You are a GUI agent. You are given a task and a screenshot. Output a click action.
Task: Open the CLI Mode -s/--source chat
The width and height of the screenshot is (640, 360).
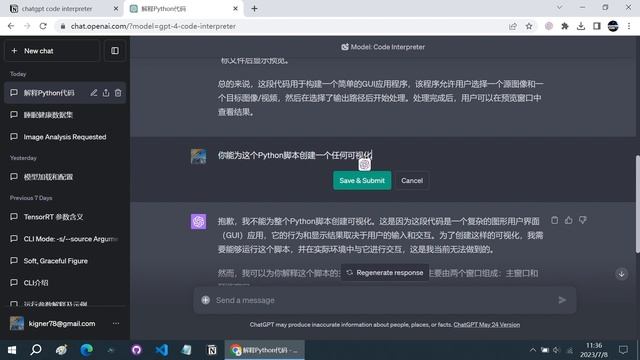pos(64,239)
